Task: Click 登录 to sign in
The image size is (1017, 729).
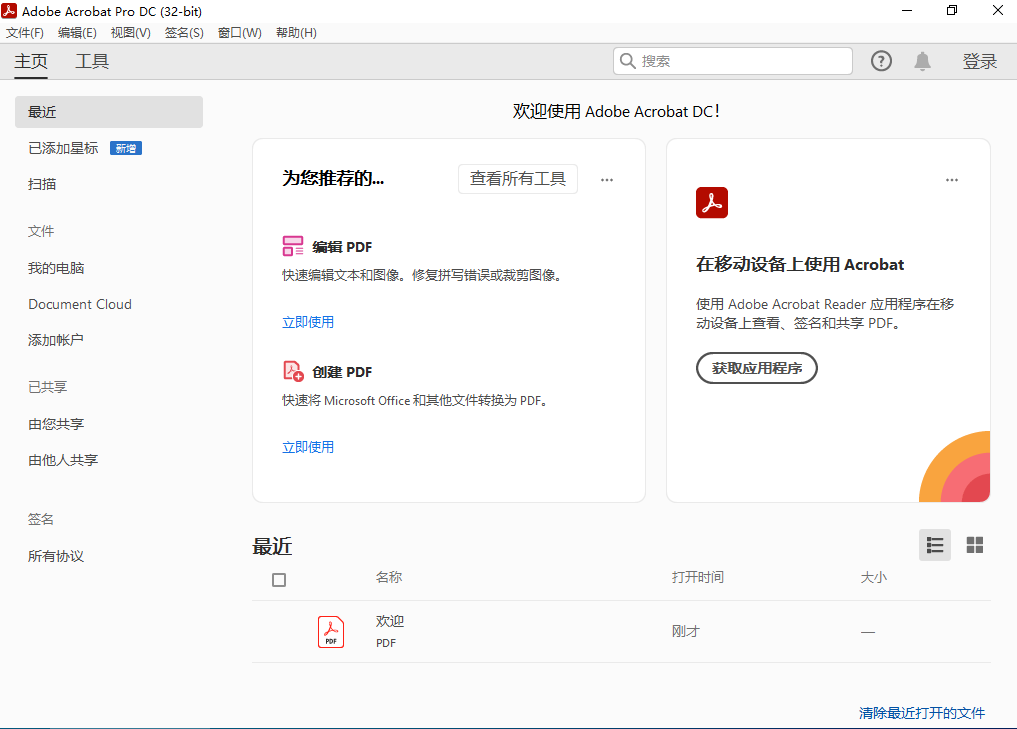Action: [x=979, y=61]
